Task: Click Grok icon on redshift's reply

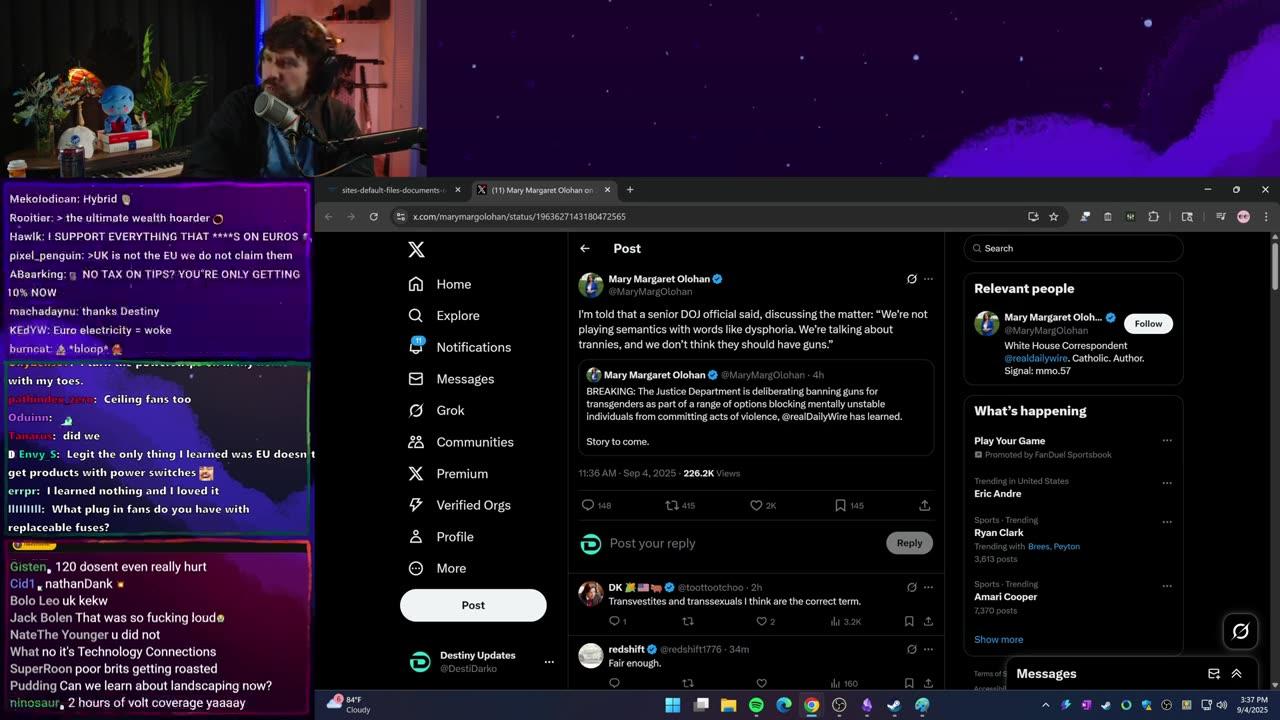Action: (x=911, y=649)
